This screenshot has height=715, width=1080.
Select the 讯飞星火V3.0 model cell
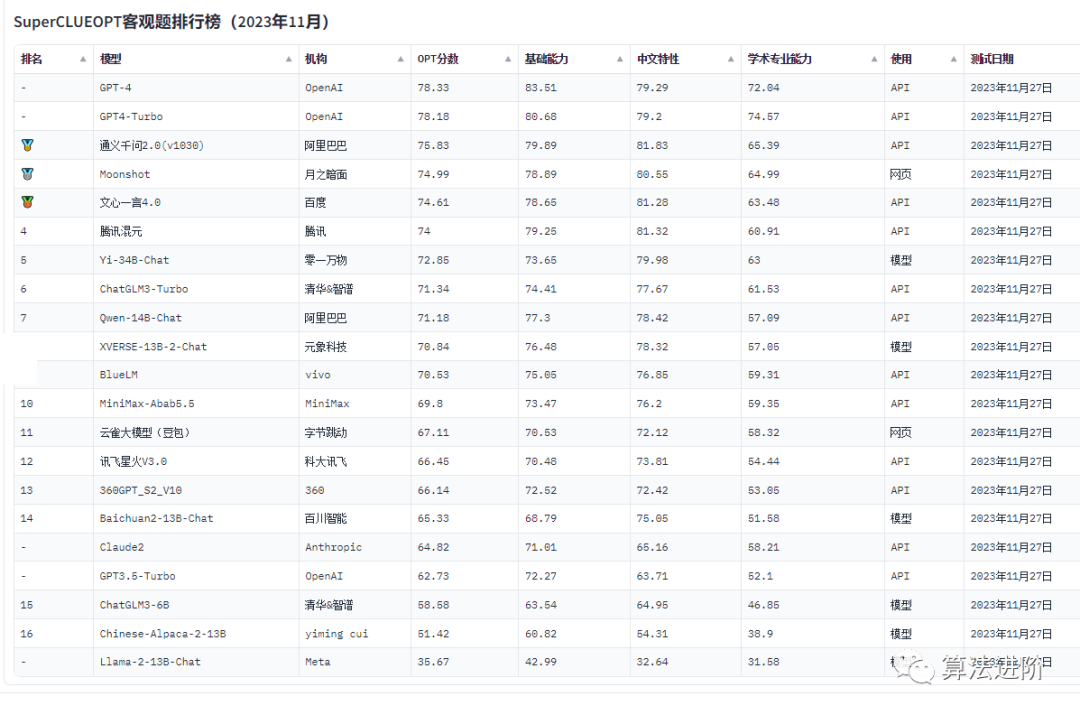(x=196, y=462)
